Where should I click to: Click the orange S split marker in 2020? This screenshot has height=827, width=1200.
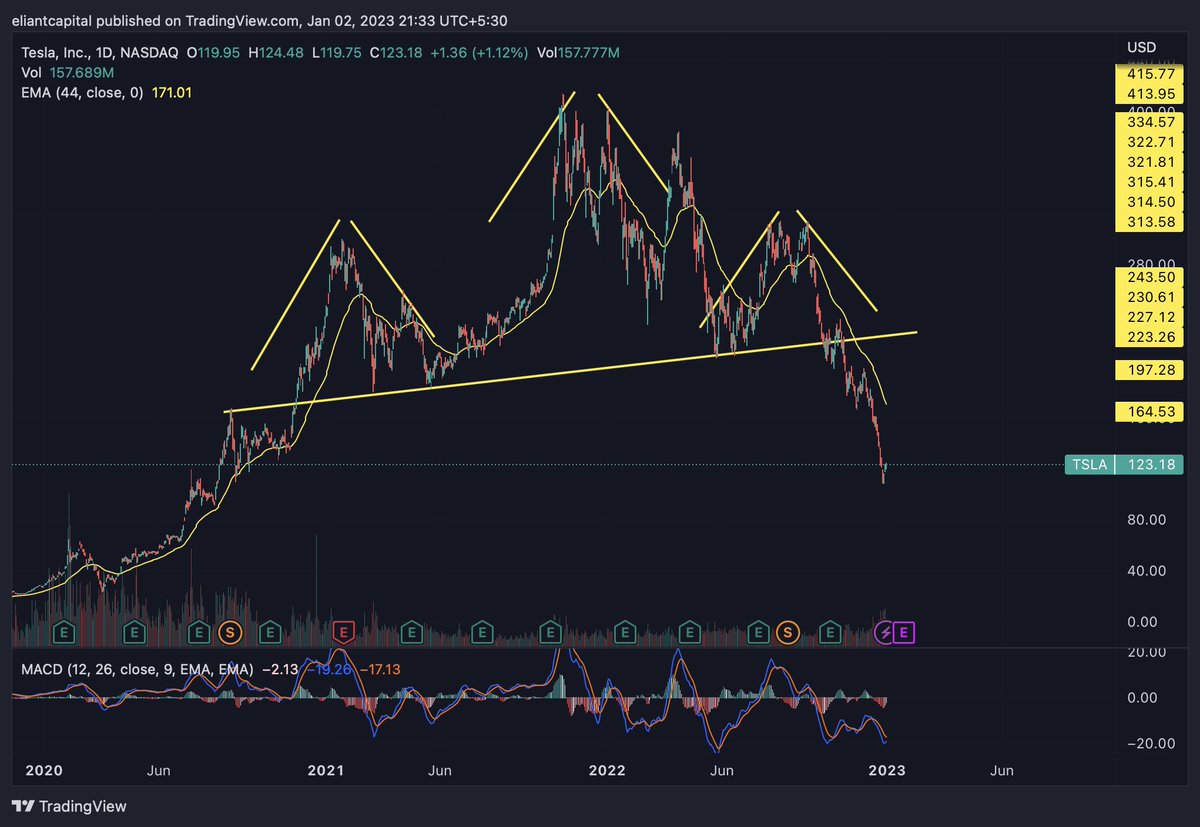[x=232, y=631]
